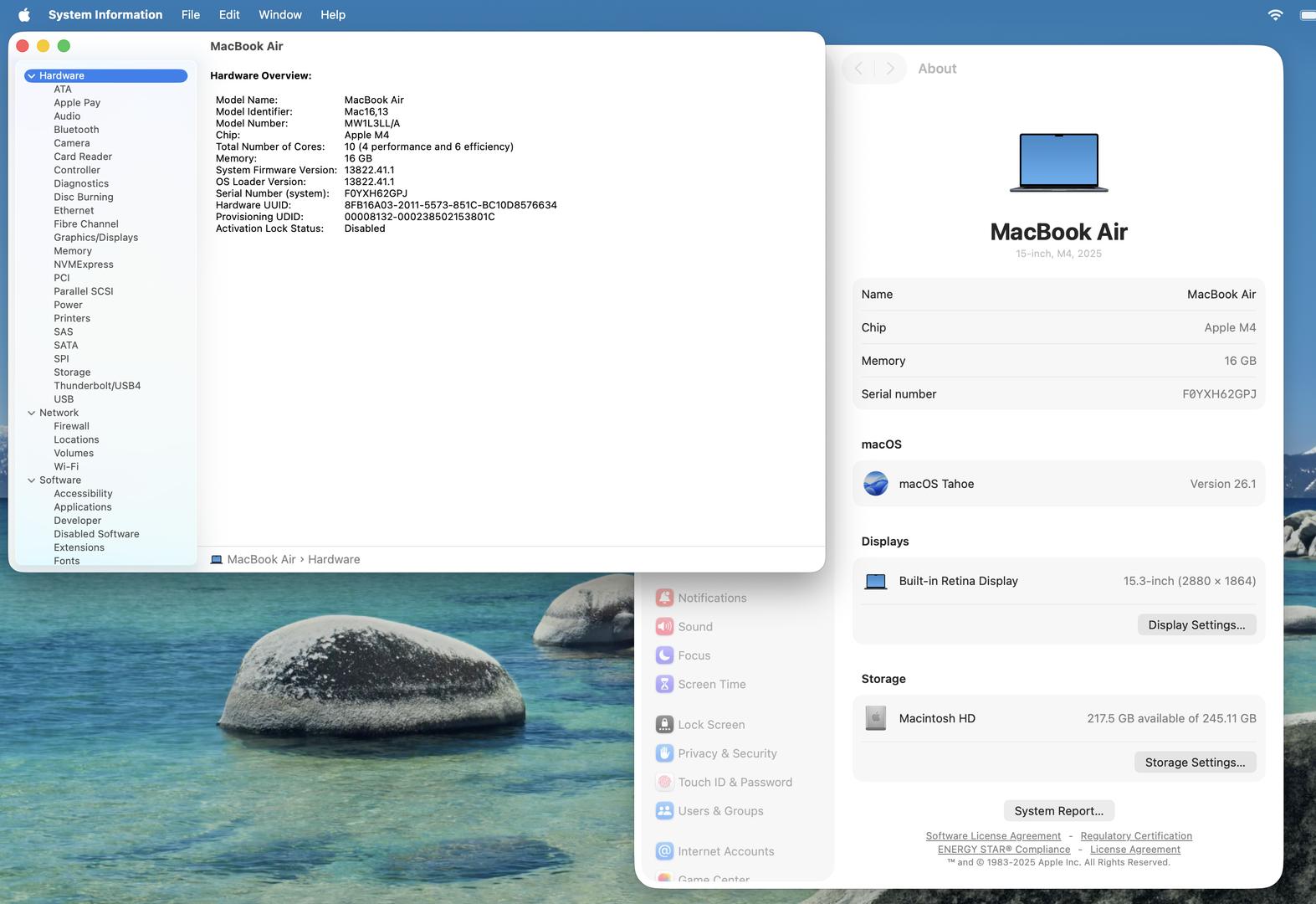Click the Wi-Fi status icon in menu bar

coord(1275,15)
